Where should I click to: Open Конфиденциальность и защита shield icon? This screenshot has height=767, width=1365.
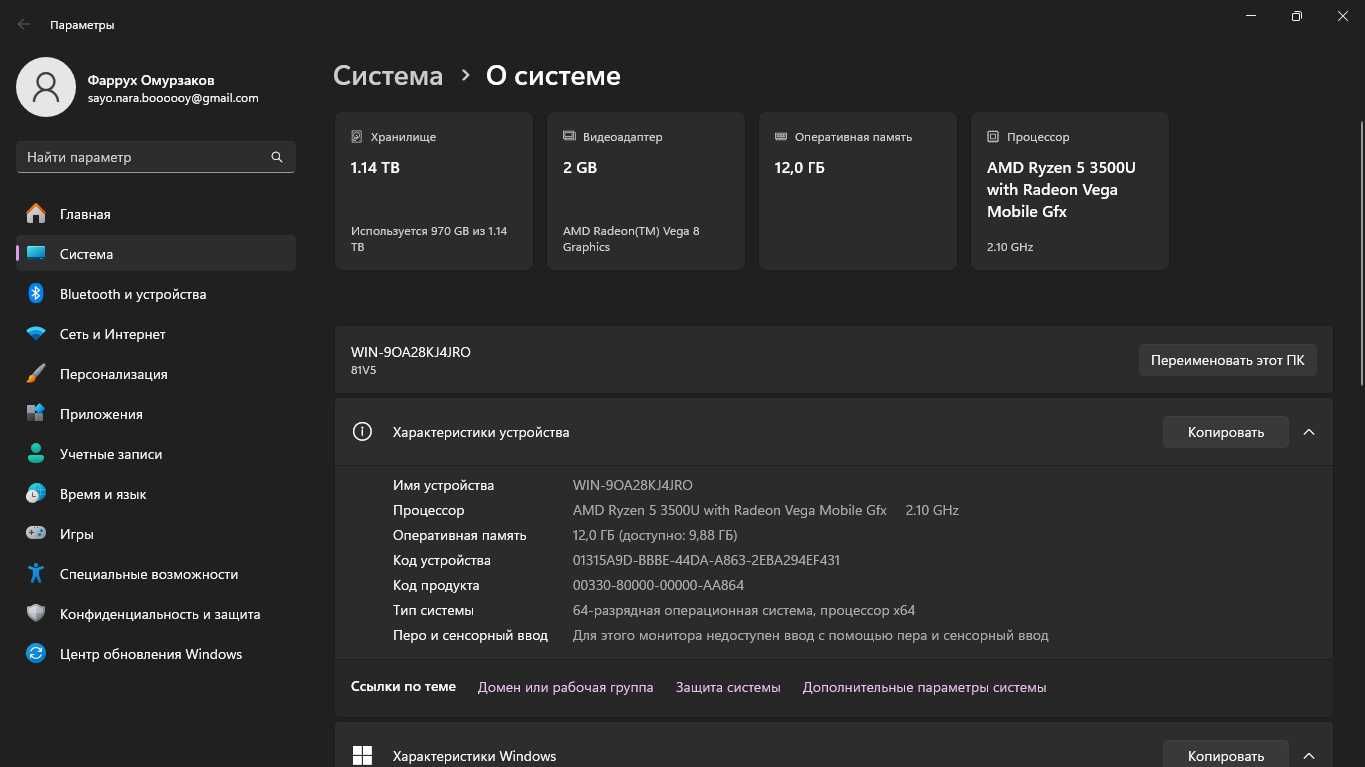(x=36, y=614)
